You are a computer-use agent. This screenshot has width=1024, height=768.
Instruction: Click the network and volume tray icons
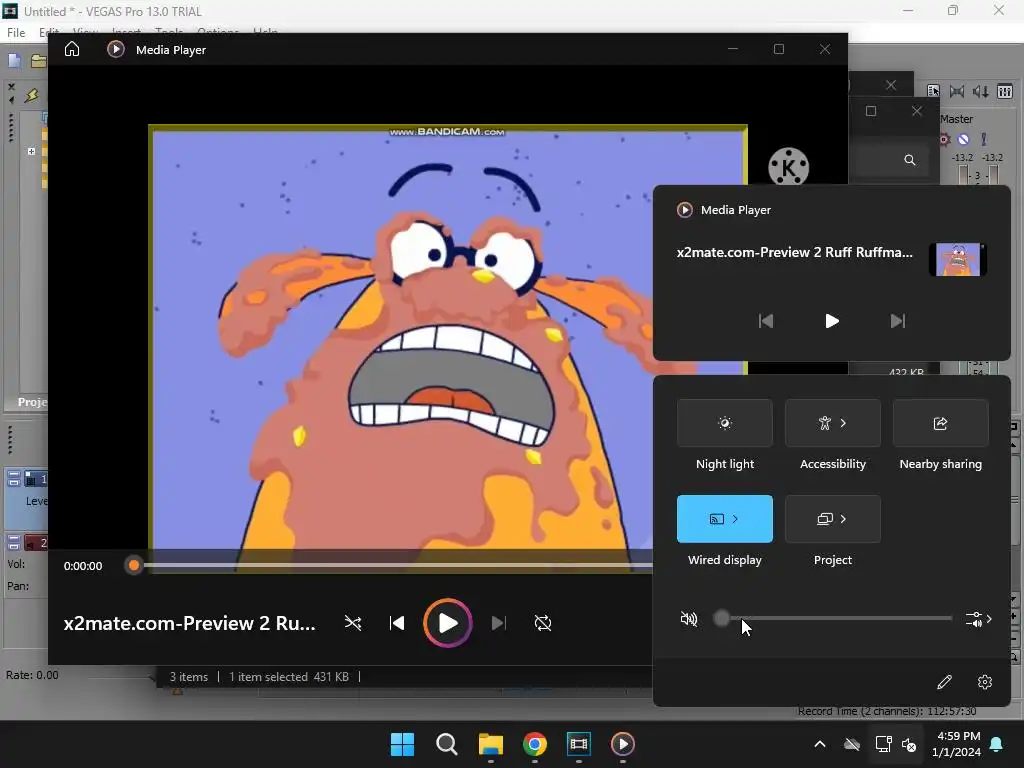click(896, 744)
